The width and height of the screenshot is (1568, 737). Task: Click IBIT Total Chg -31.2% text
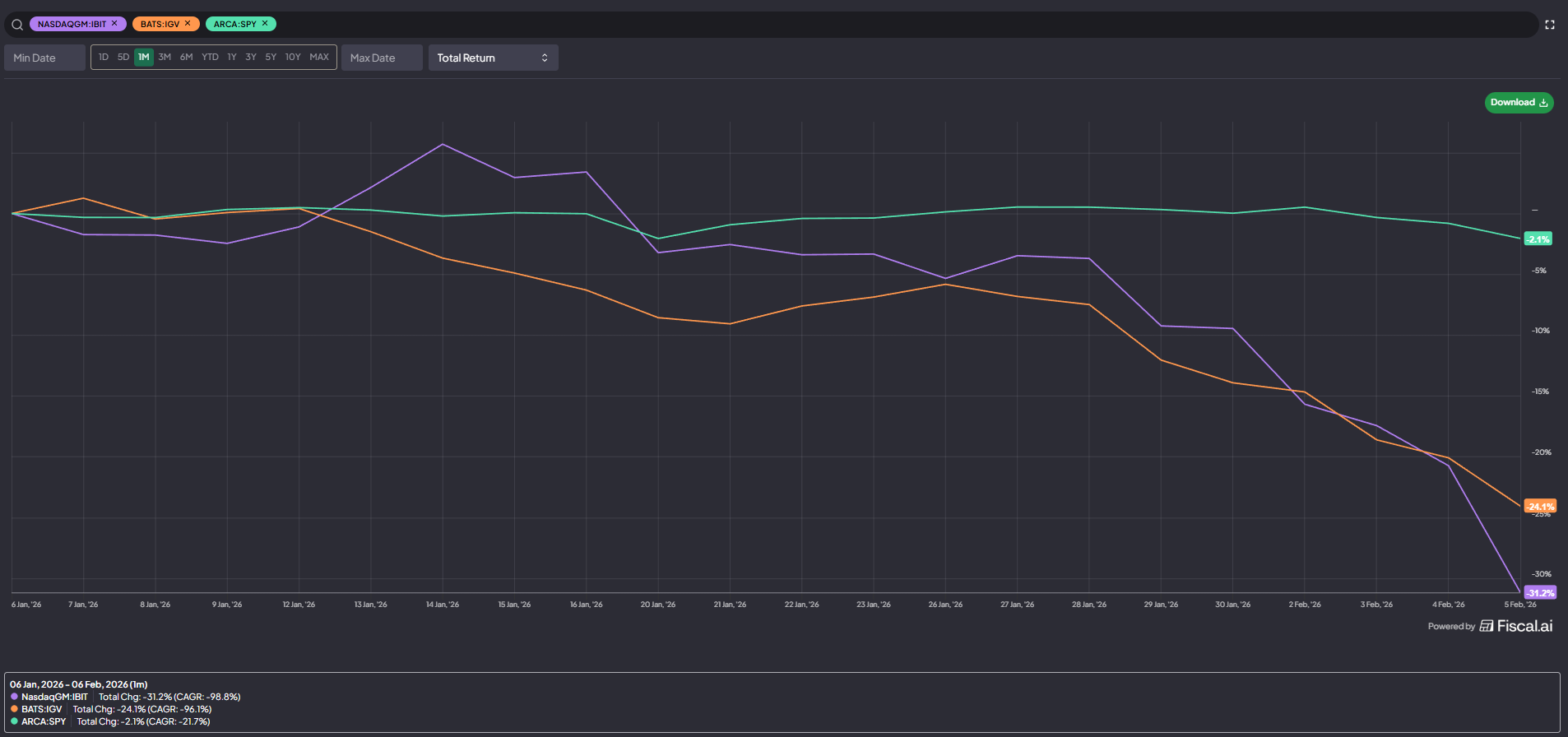(x=169, y=697)
